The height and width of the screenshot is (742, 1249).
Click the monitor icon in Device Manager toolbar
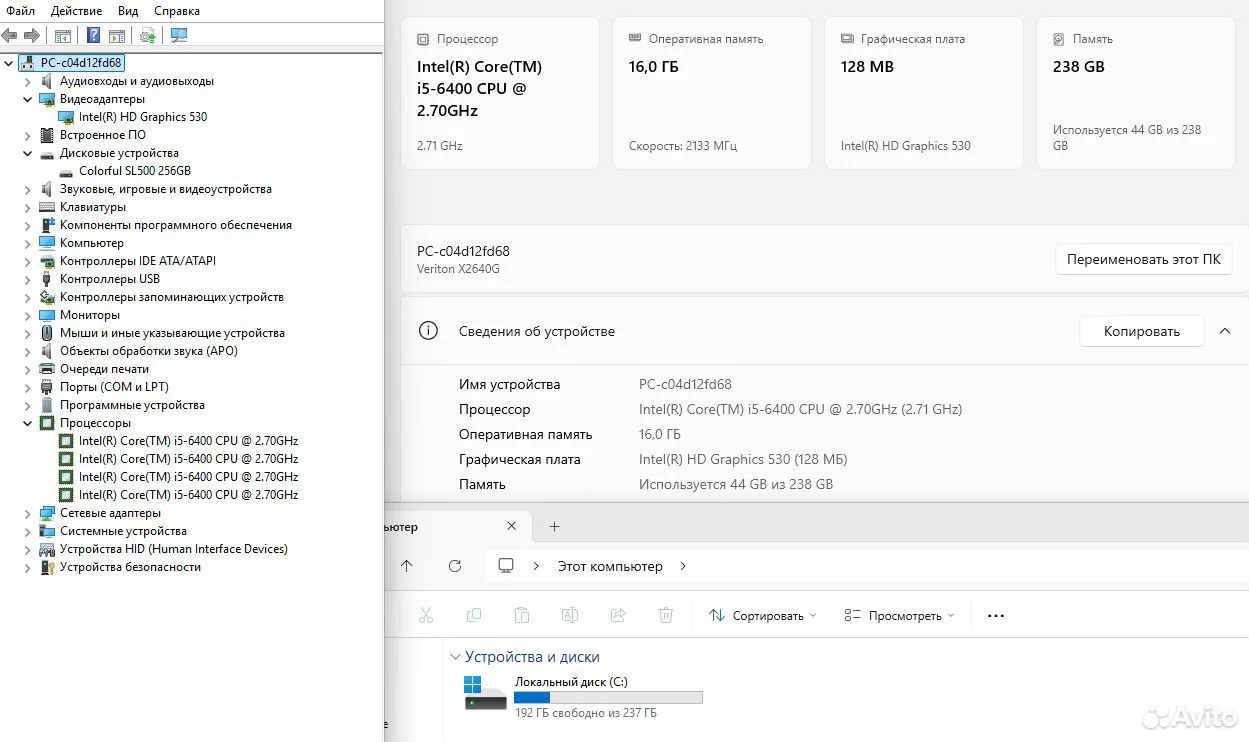[x=179, y=36]
